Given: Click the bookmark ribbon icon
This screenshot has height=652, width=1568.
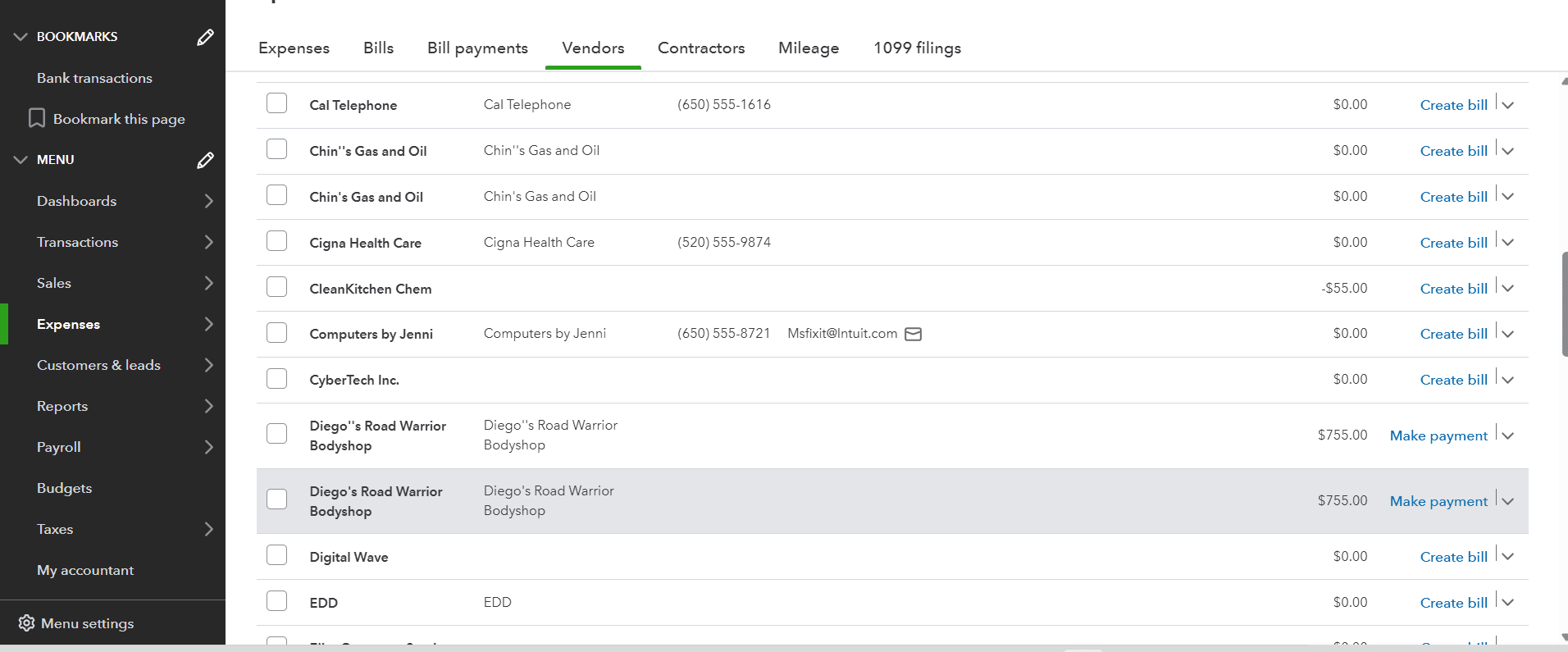Looking at the screenshot, I should [36, 119].
